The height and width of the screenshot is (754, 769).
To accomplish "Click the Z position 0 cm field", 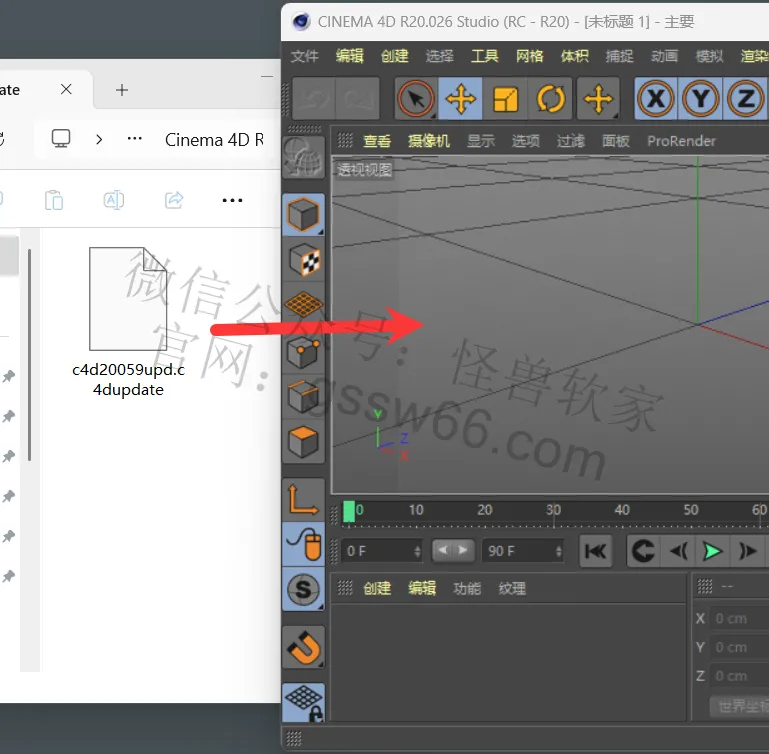I will click(x=741, y=676).
